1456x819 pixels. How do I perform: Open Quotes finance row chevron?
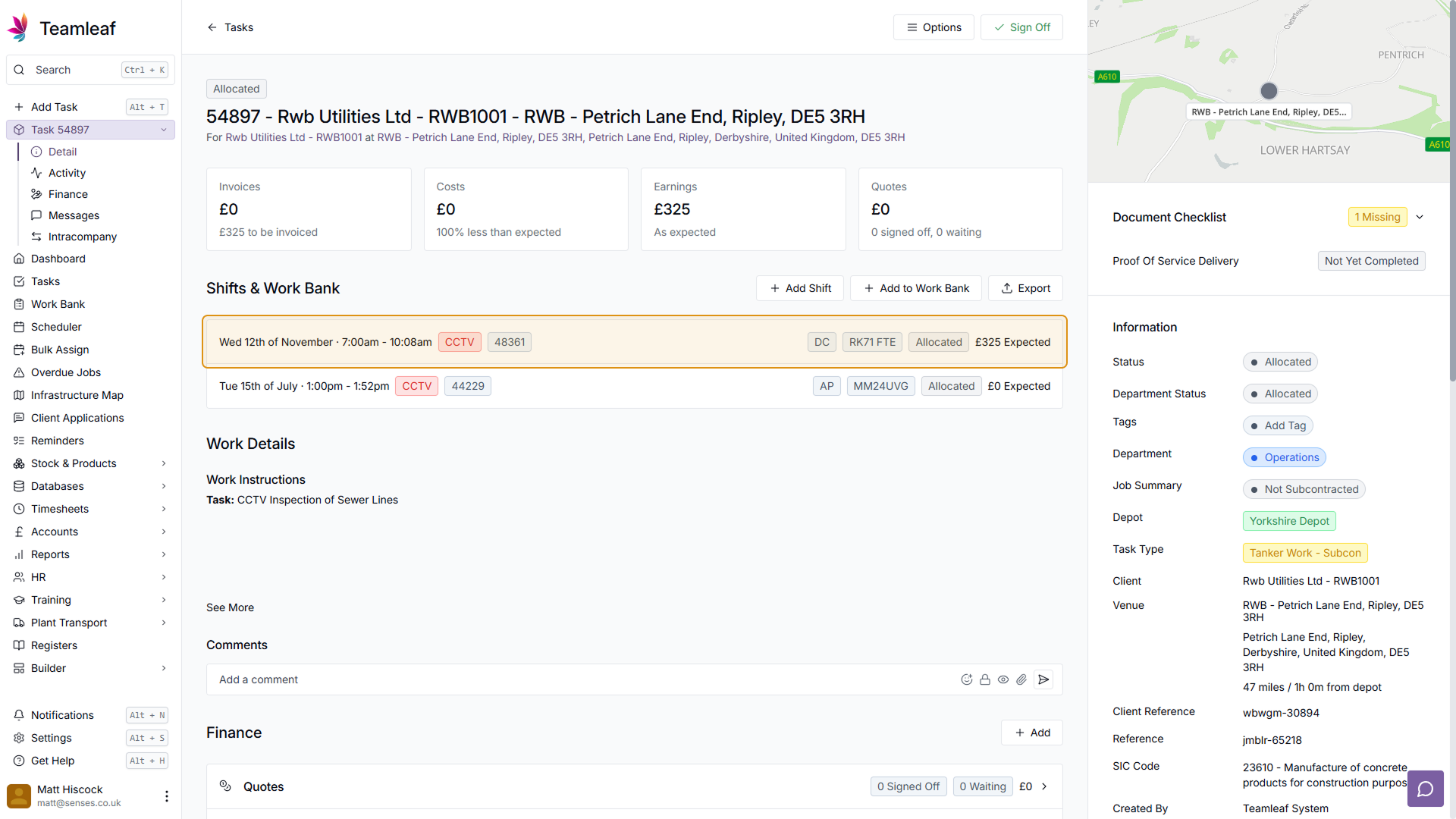(1044, 786)
